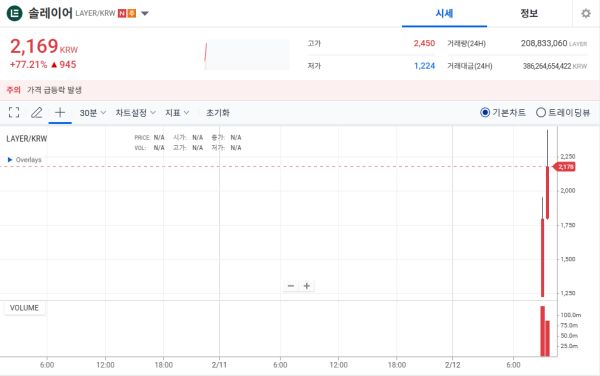The width and height of the screenshot is (600, 376).
Task: Click the orange 주 badge icon
Action: [132, 13]
